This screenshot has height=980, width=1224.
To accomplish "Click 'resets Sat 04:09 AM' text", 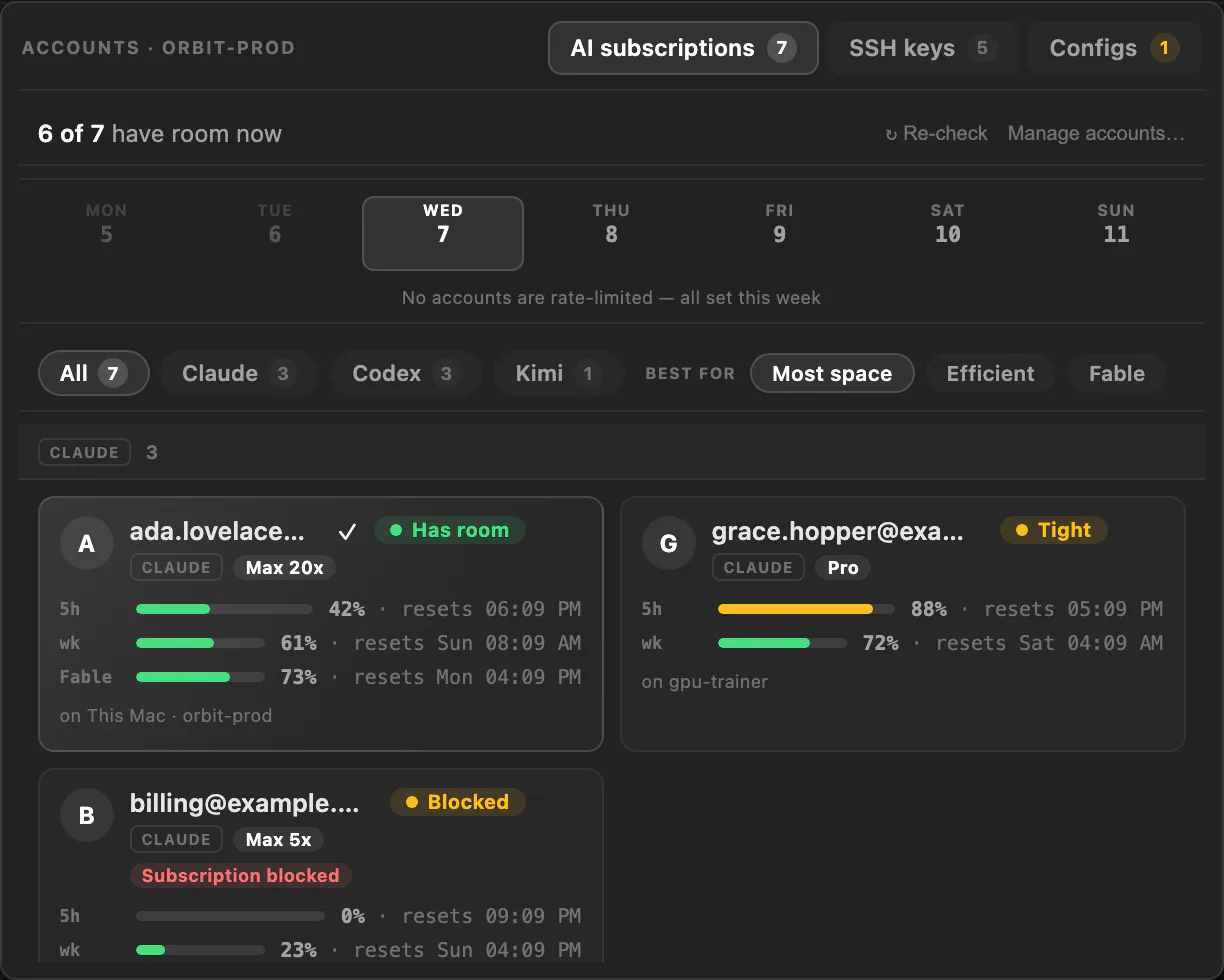I will pos(1049,643).
